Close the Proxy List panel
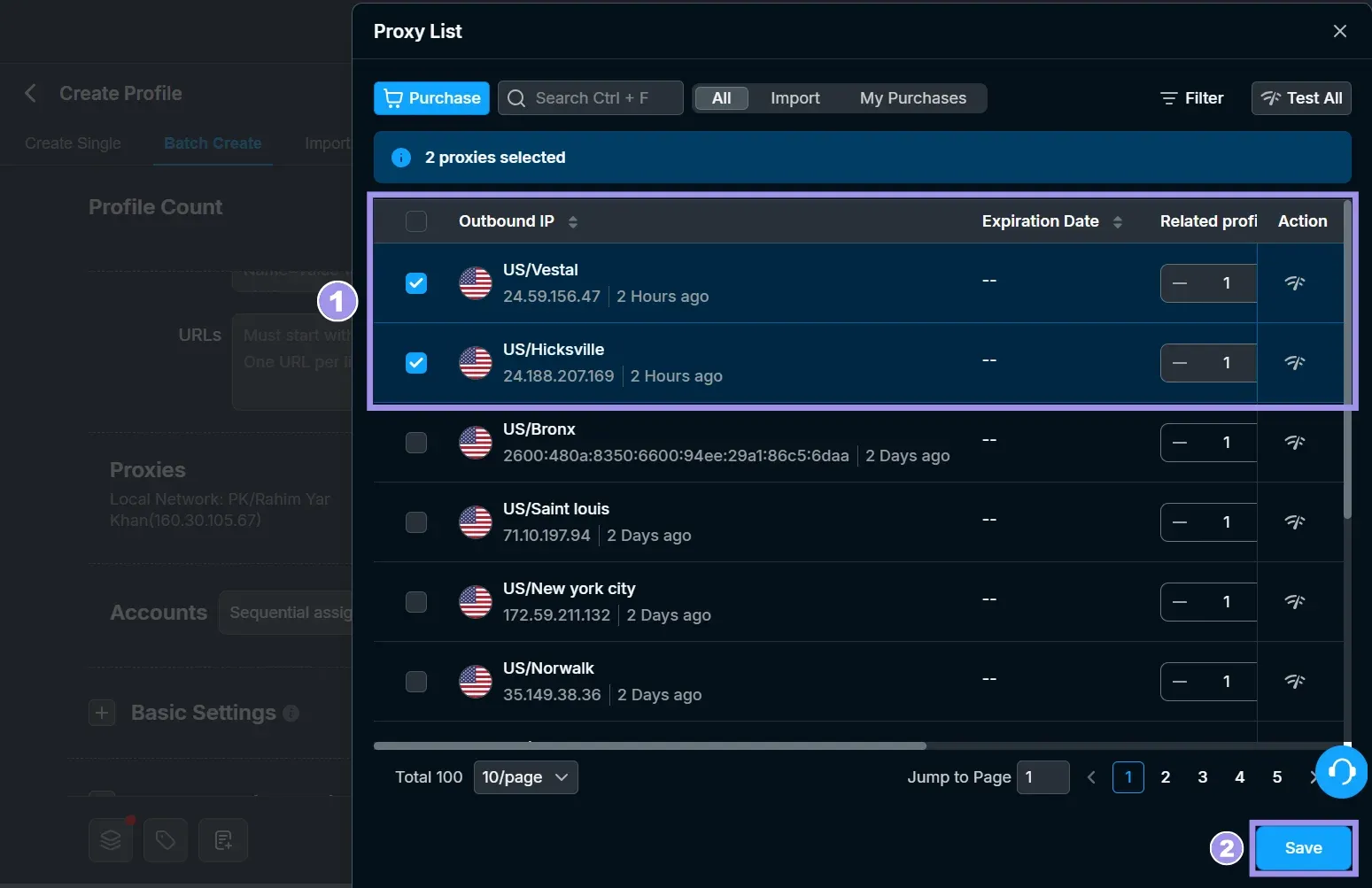The width and height of the screenshot is (1372, 888). click(1340, 31)
